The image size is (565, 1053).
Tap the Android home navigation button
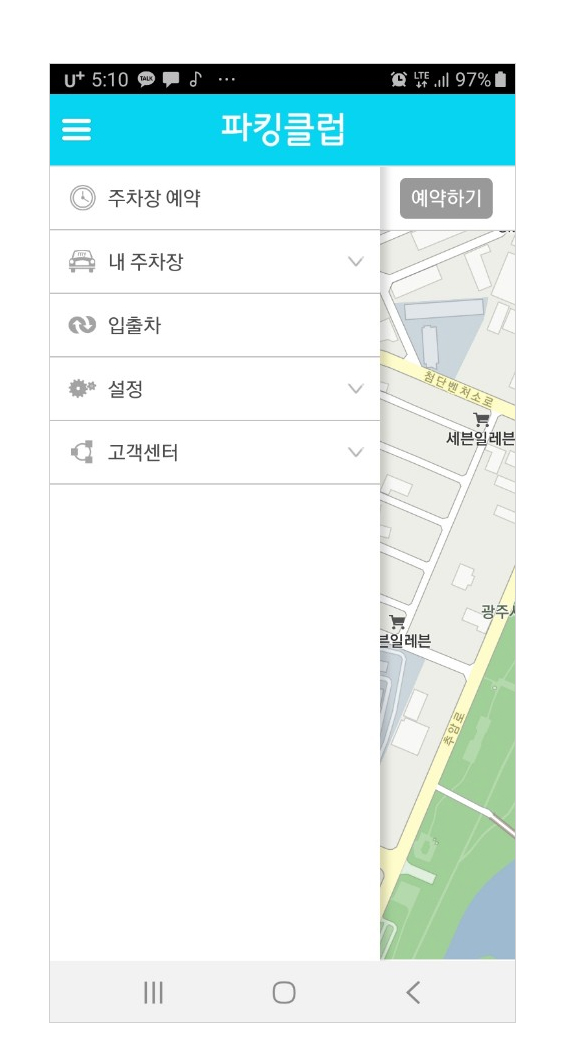coord(284,992)
